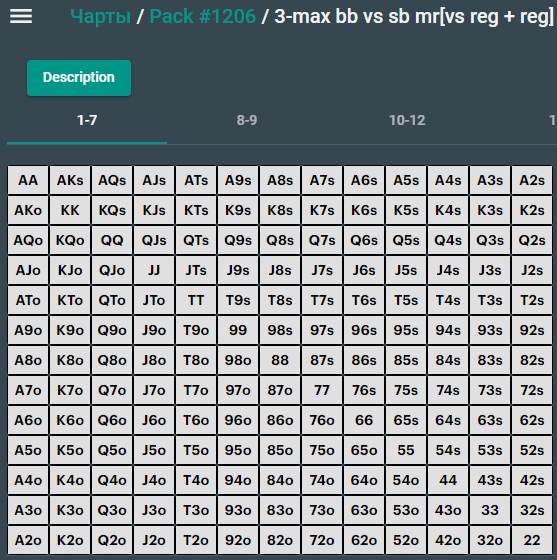
Task: Select the 43s hand cell
Action: (x=490, y=480)
